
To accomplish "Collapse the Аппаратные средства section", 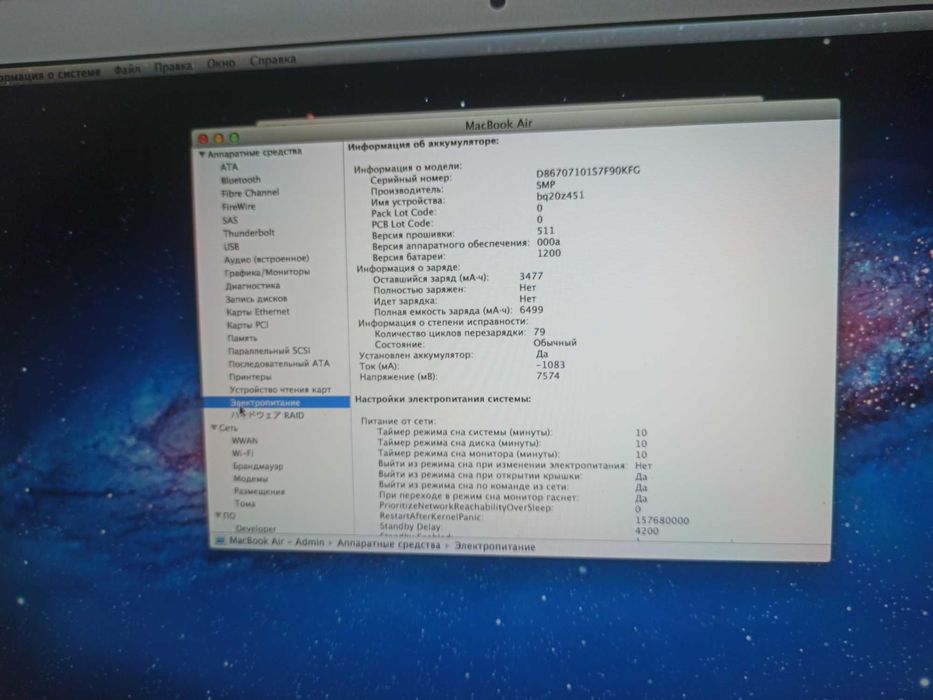I will (x=202, y=154).
